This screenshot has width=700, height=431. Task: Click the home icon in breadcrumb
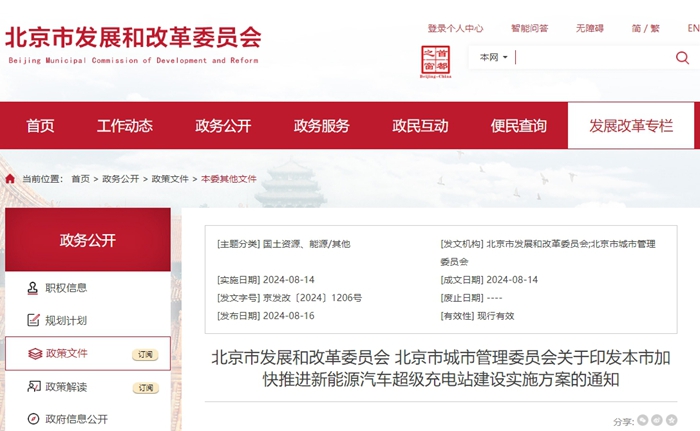tap(10, 179)
